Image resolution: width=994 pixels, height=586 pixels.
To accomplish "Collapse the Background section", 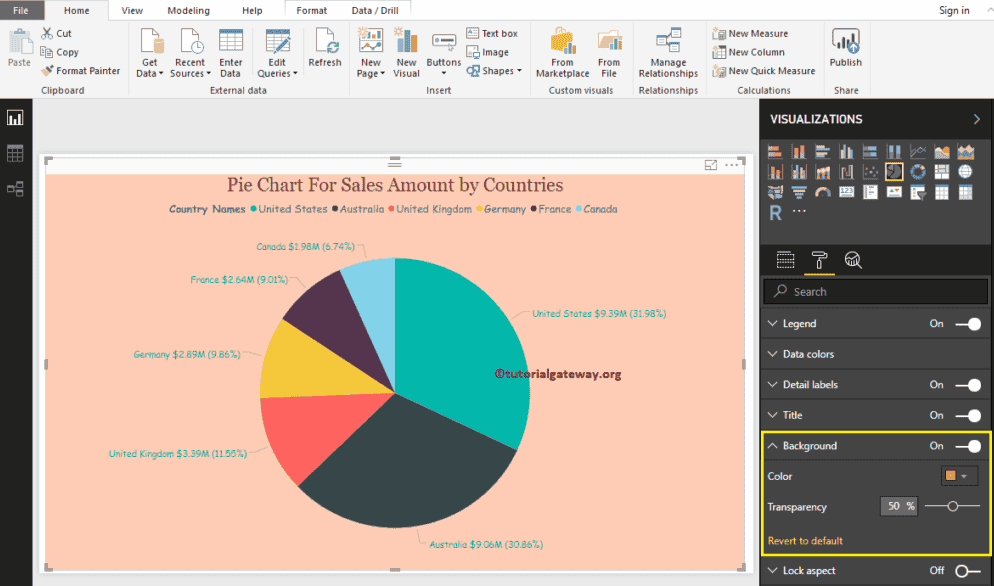I will click(x=772, y=446).
